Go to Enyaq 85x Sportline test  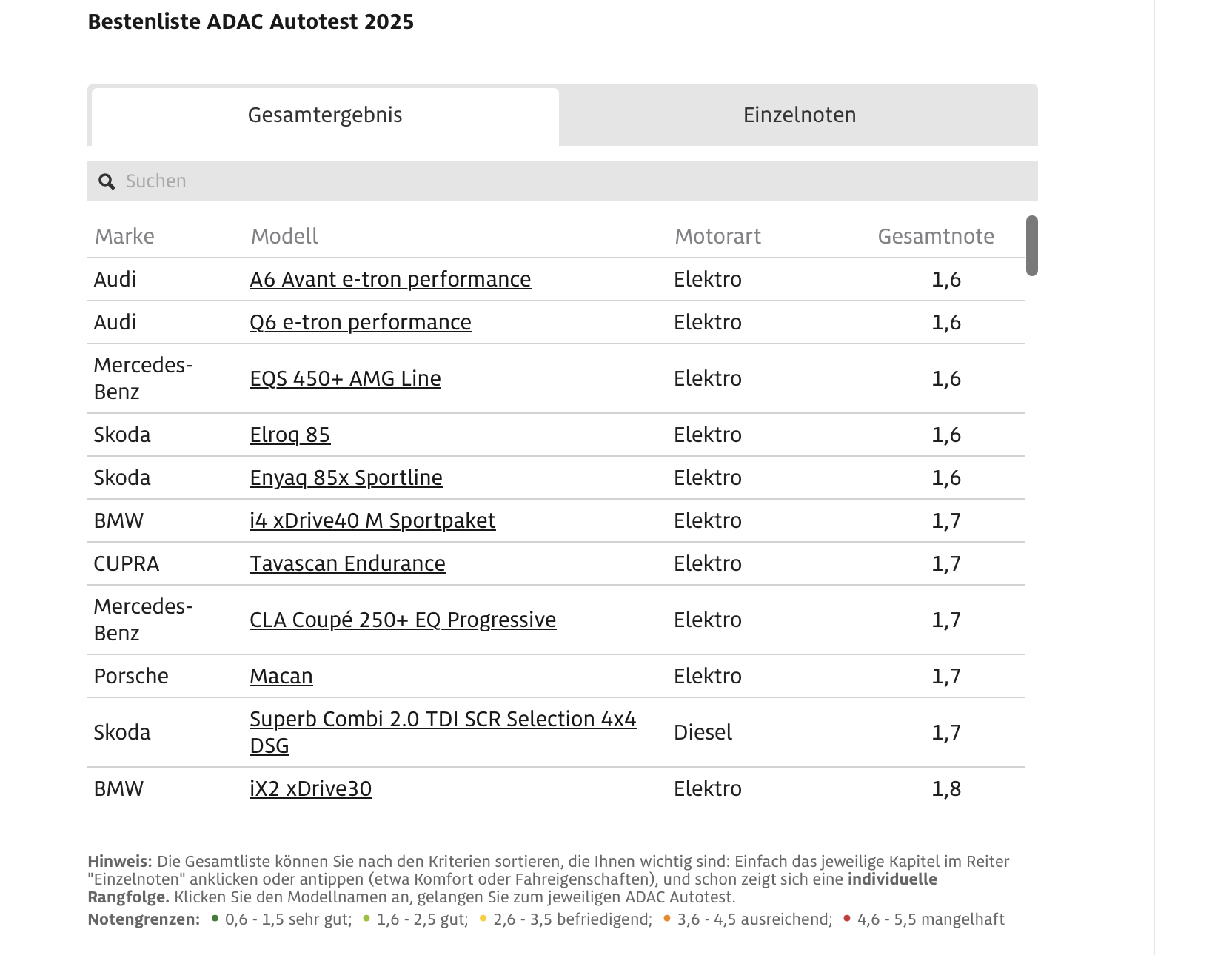tap(346, 478)
